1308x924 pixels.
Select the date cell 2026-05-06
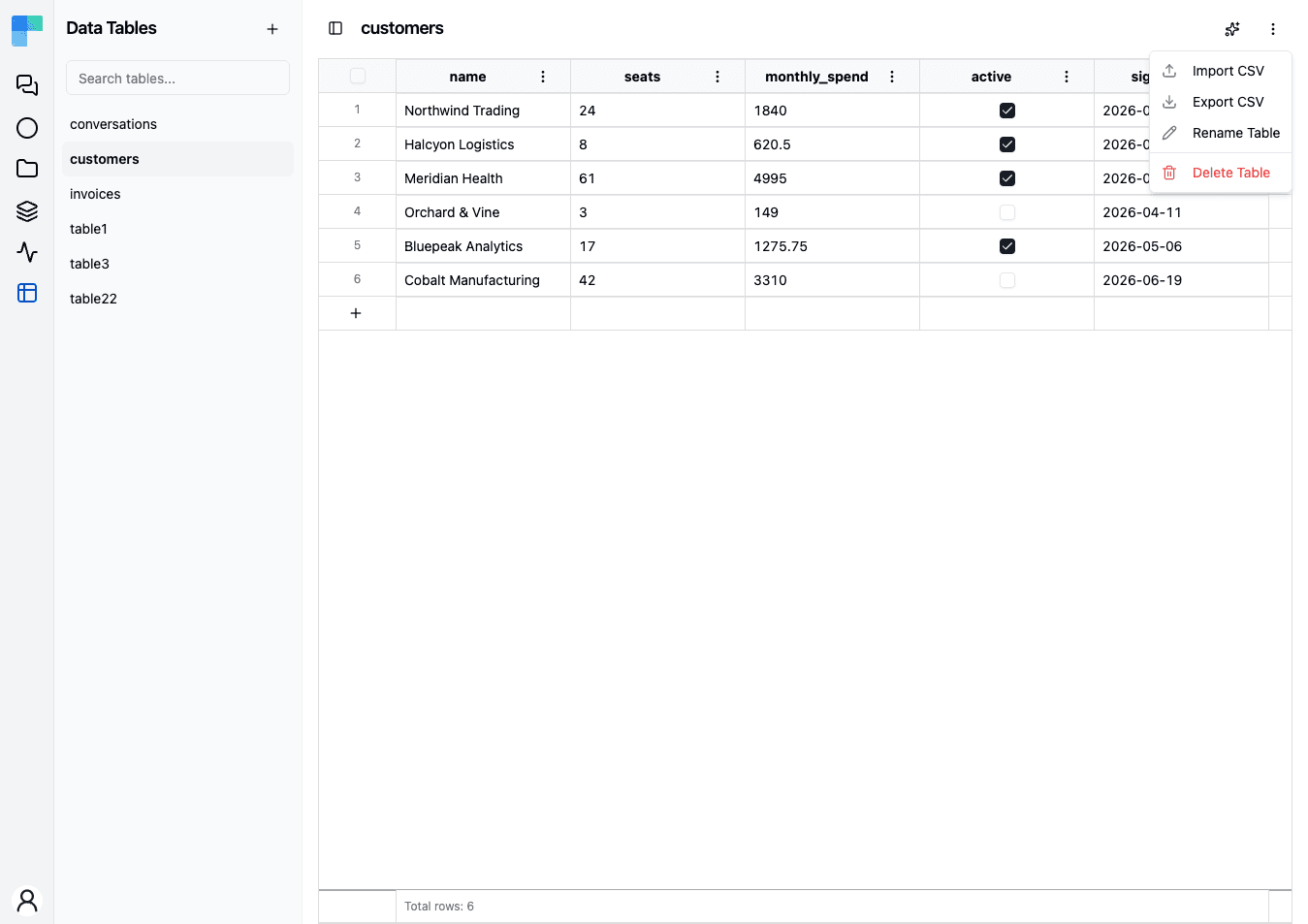coord(1181,246)
